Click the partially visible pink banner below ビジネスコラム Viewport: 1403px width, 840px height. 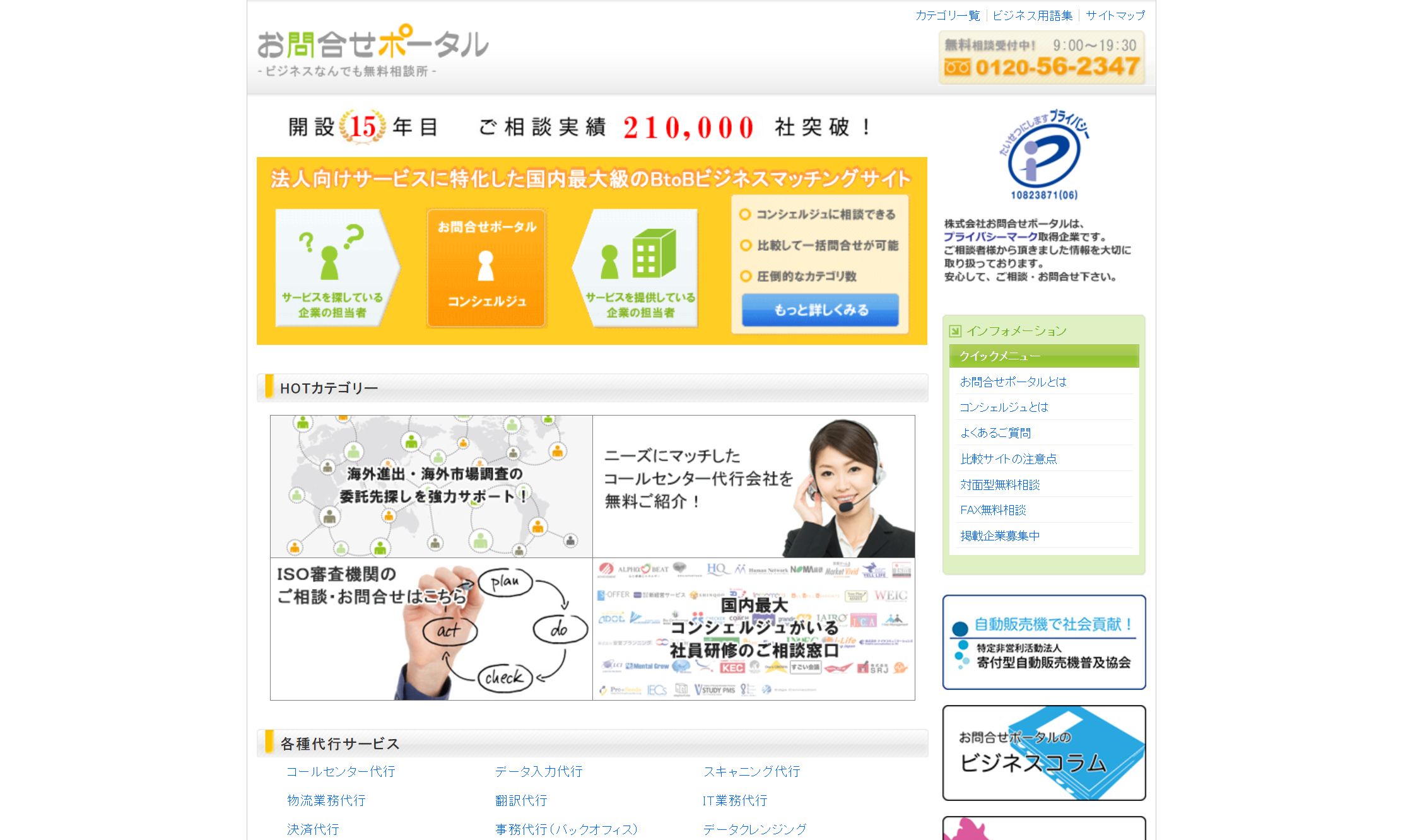pos(1044,828)
